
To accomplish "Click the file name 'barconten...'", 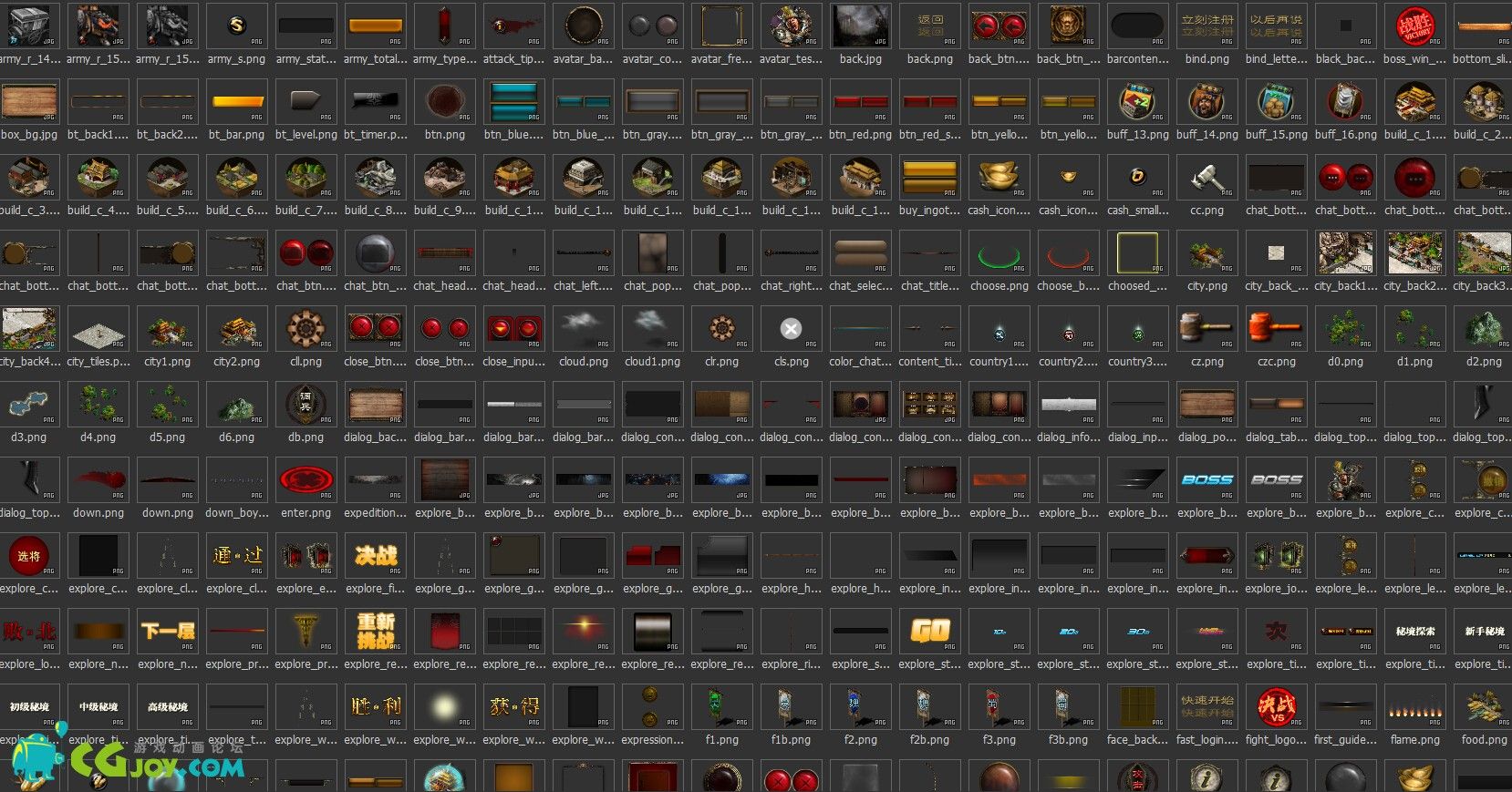I will click(1138, 59).
